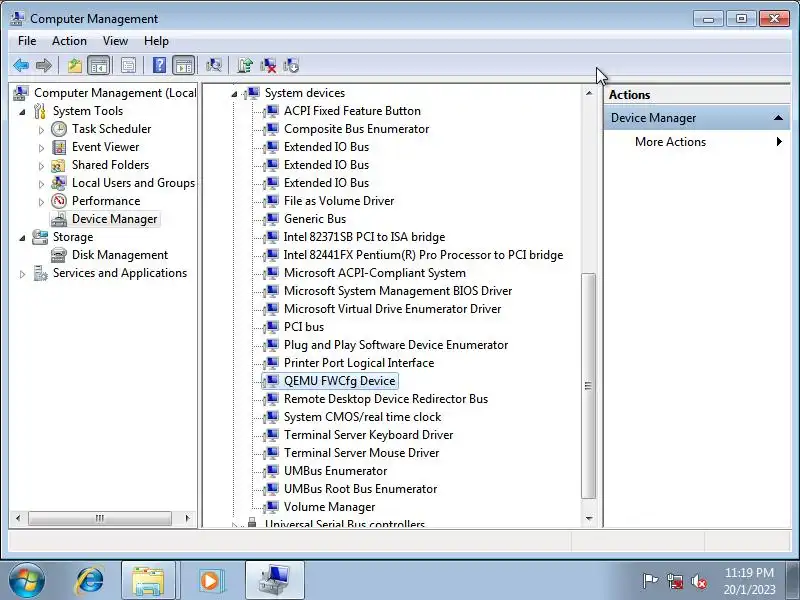This screenshot has height=600, width=800.
Task: Select UMBus Root Bus Enumerator device
Action: [x=360, y=489]
